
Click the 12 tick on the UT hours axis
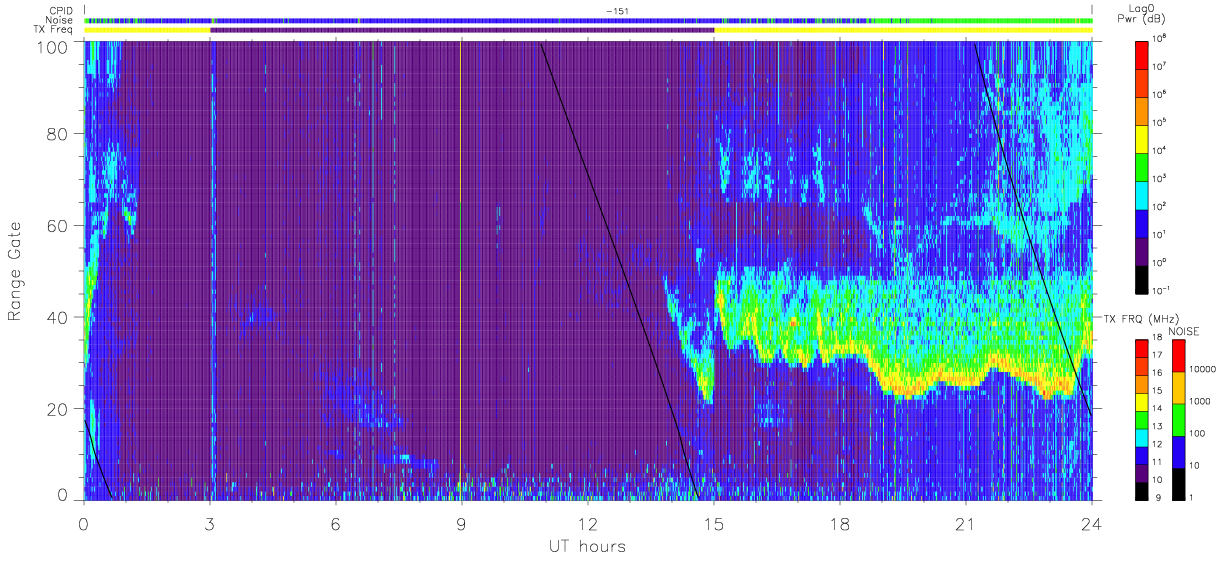point(588,523)
